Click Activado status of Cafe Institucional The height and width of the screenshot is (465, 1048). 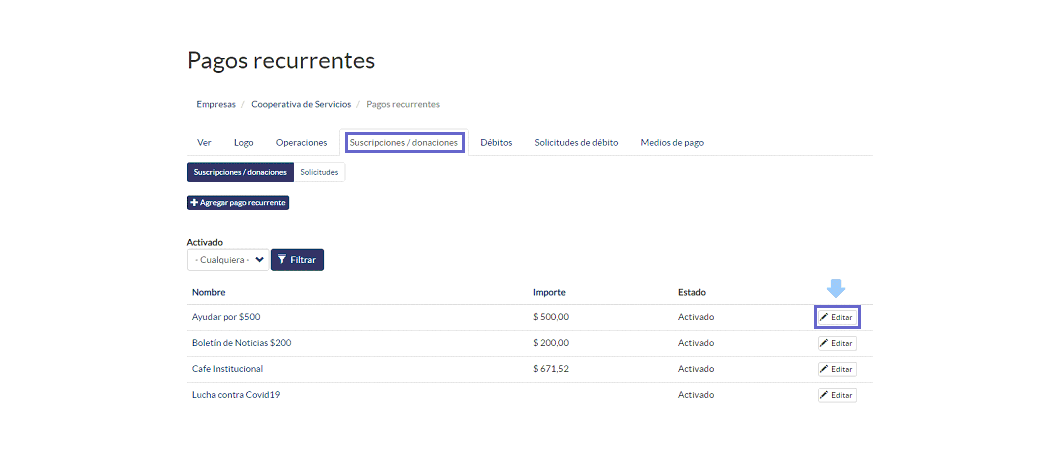click(696, 369)
